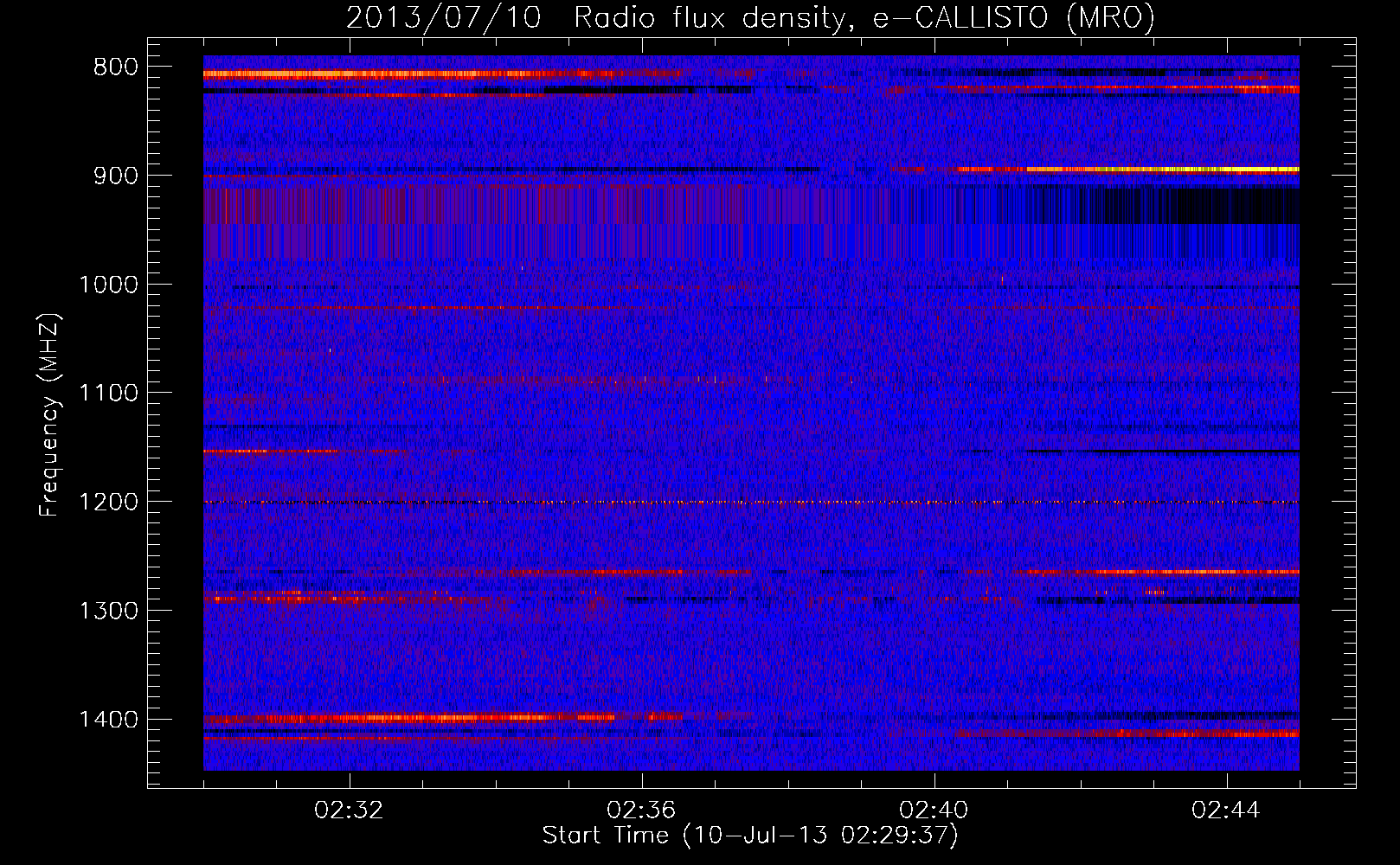Screen dimensions: 1400x865
Task: Select the 900 frequency axis label
Action: (x=115, y=176)
